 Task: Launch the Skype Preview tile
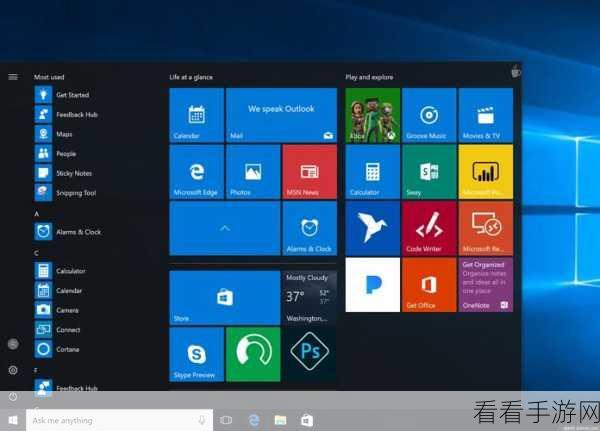(197, 354)
